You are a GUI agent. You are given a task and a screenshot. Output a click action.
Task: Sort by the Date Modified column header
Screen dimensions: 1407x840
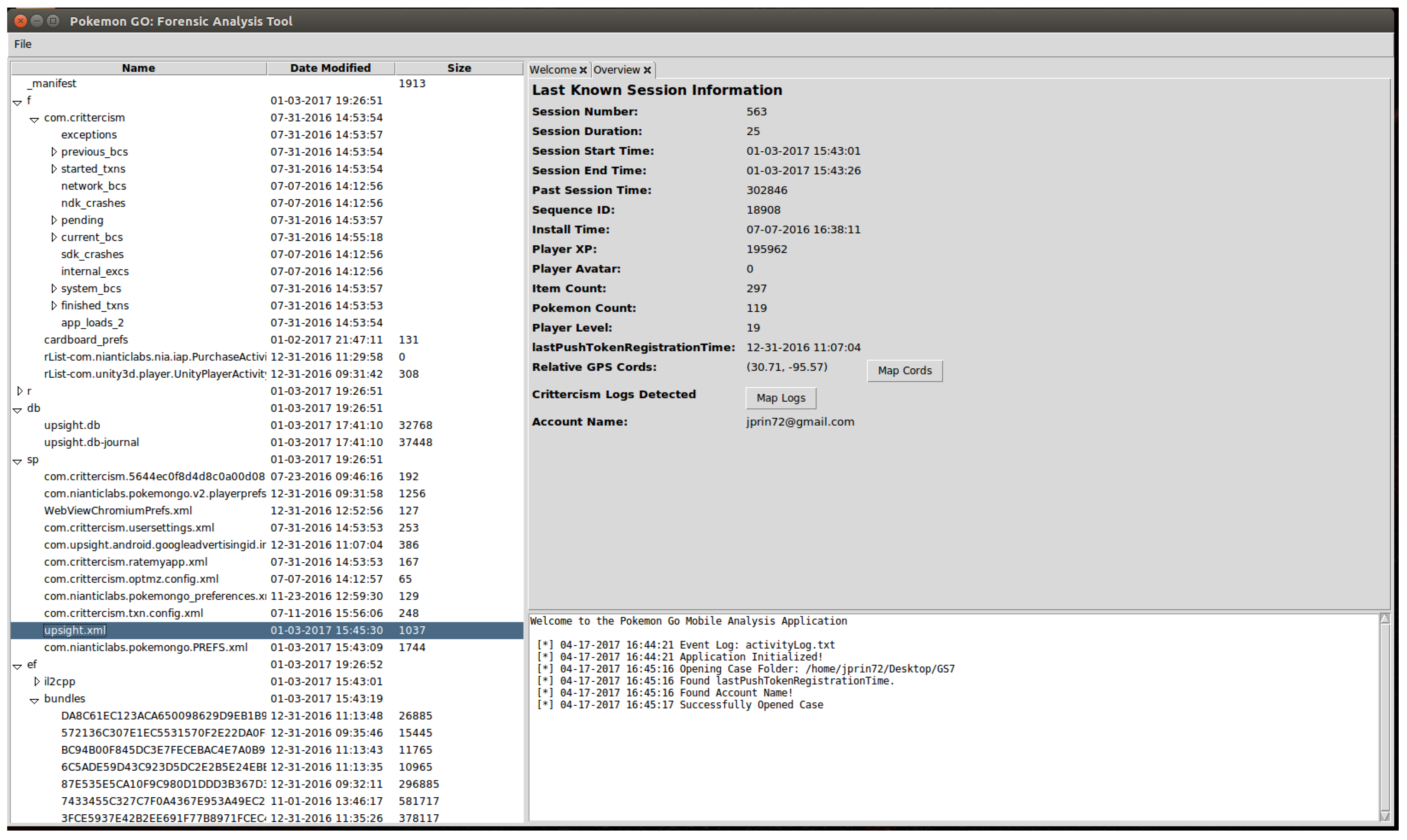pos(331,69)
